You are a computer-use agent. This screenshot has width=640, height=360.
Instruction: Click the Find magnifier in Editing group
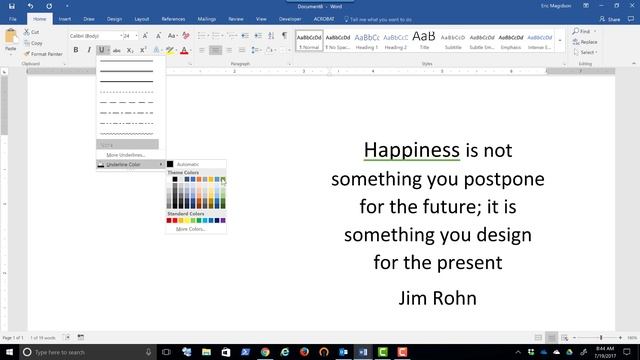click(x=576, y=31)
